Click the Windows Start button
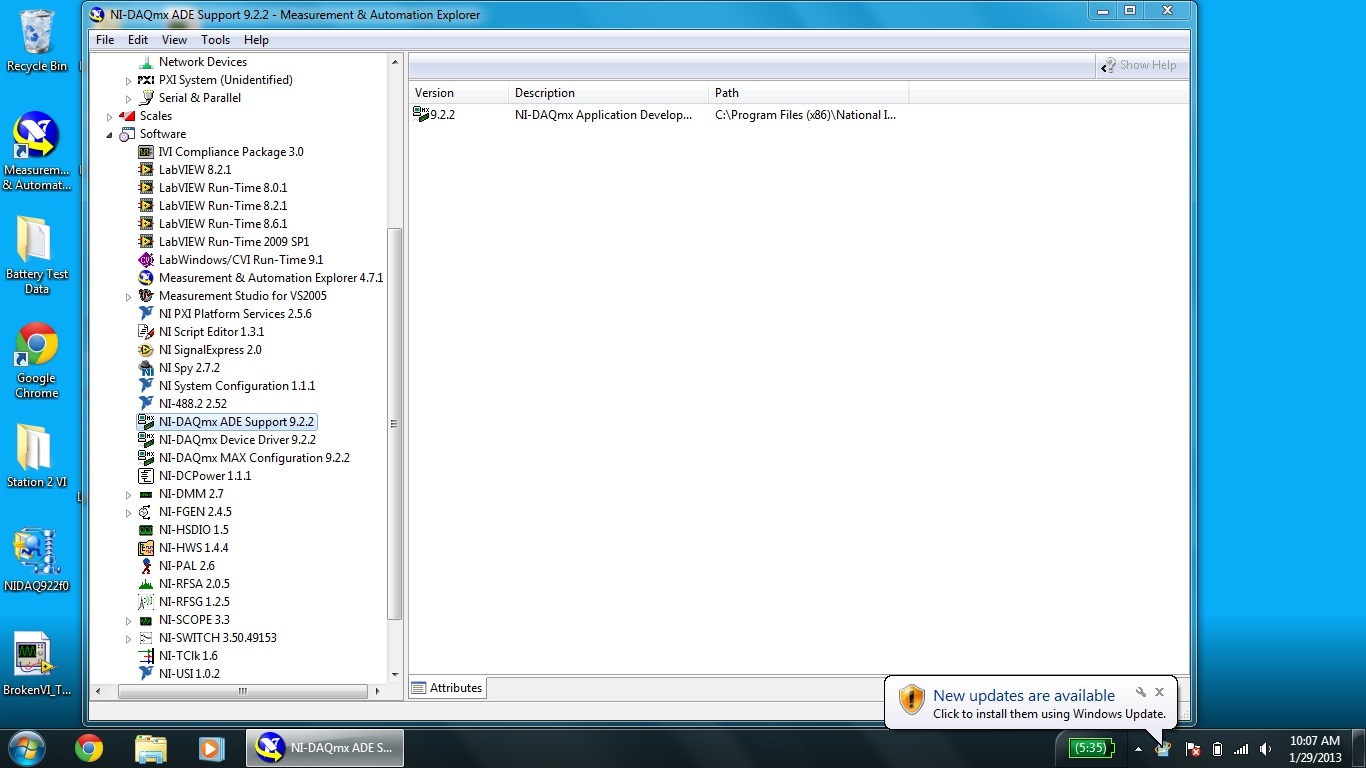Image resolution: width=1366 pixels, height=768 pixels. coord(26,748)
